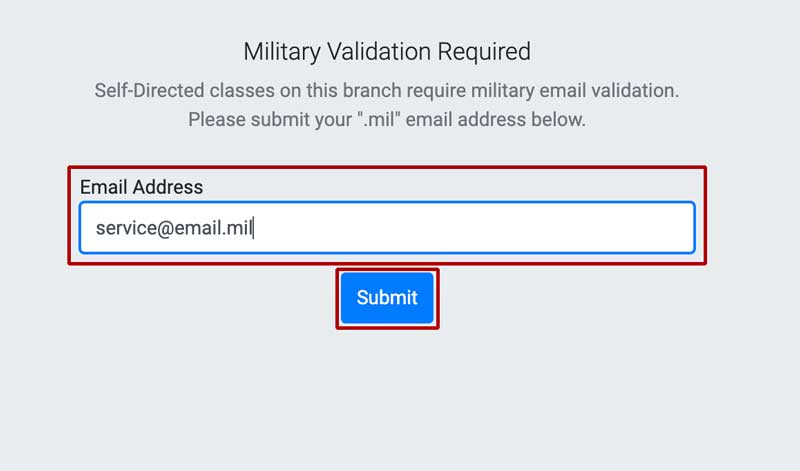800x471 pixels.
Task: Focus the Email Address input field
Action: coord(386,228)
